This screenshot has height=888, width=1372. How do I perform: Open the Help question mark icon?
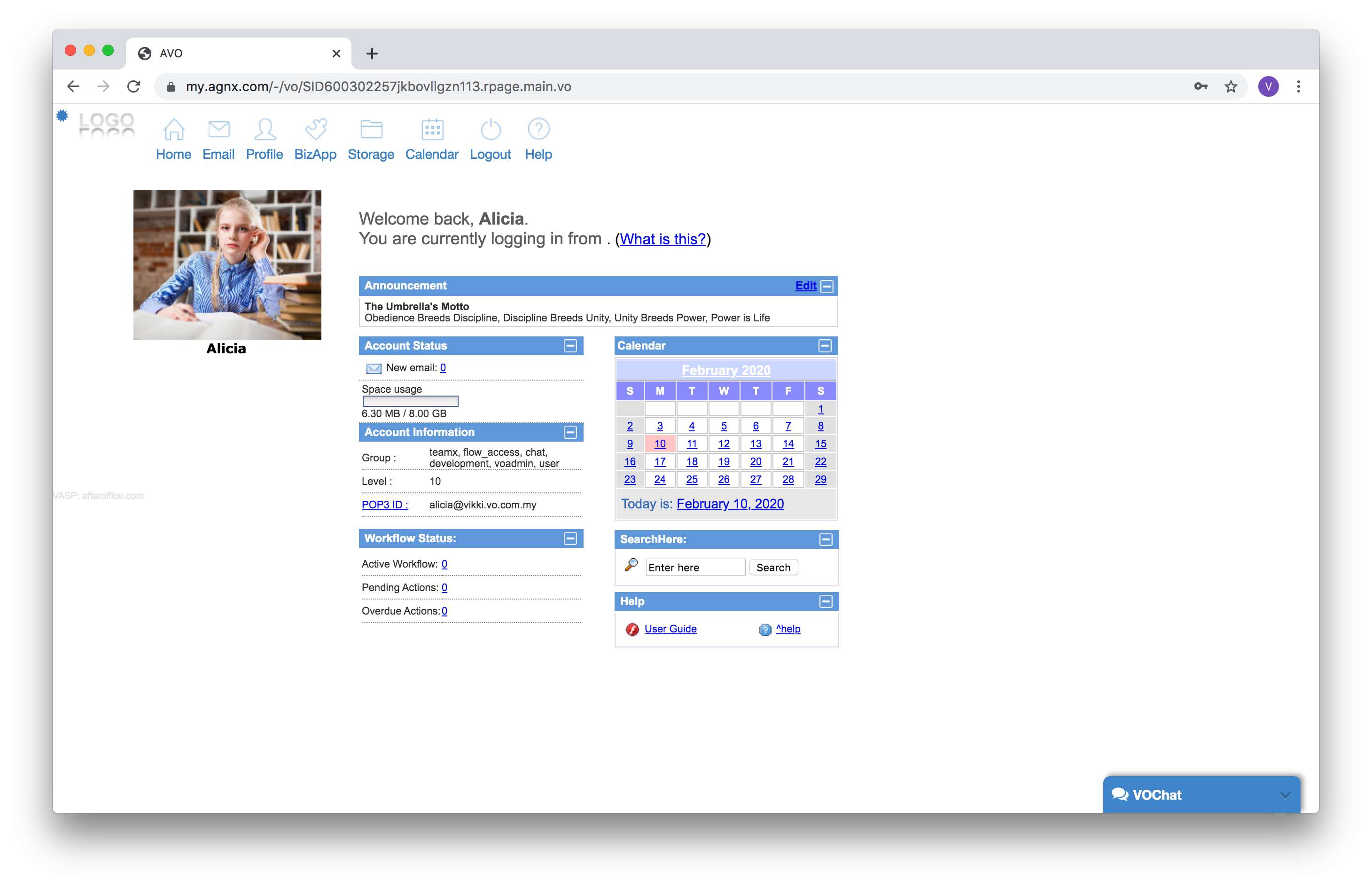[538, 130]
